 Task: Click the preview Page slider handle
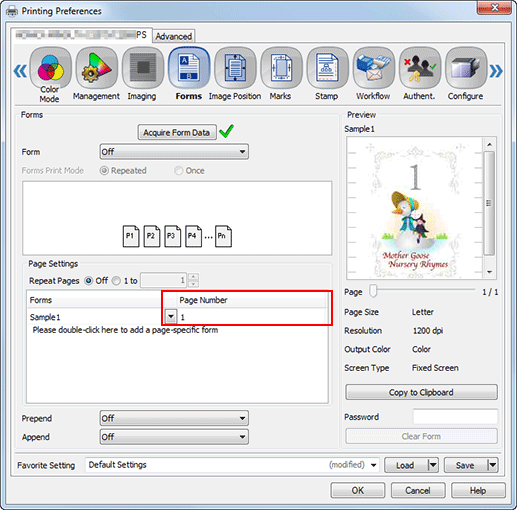click(373, 291)
